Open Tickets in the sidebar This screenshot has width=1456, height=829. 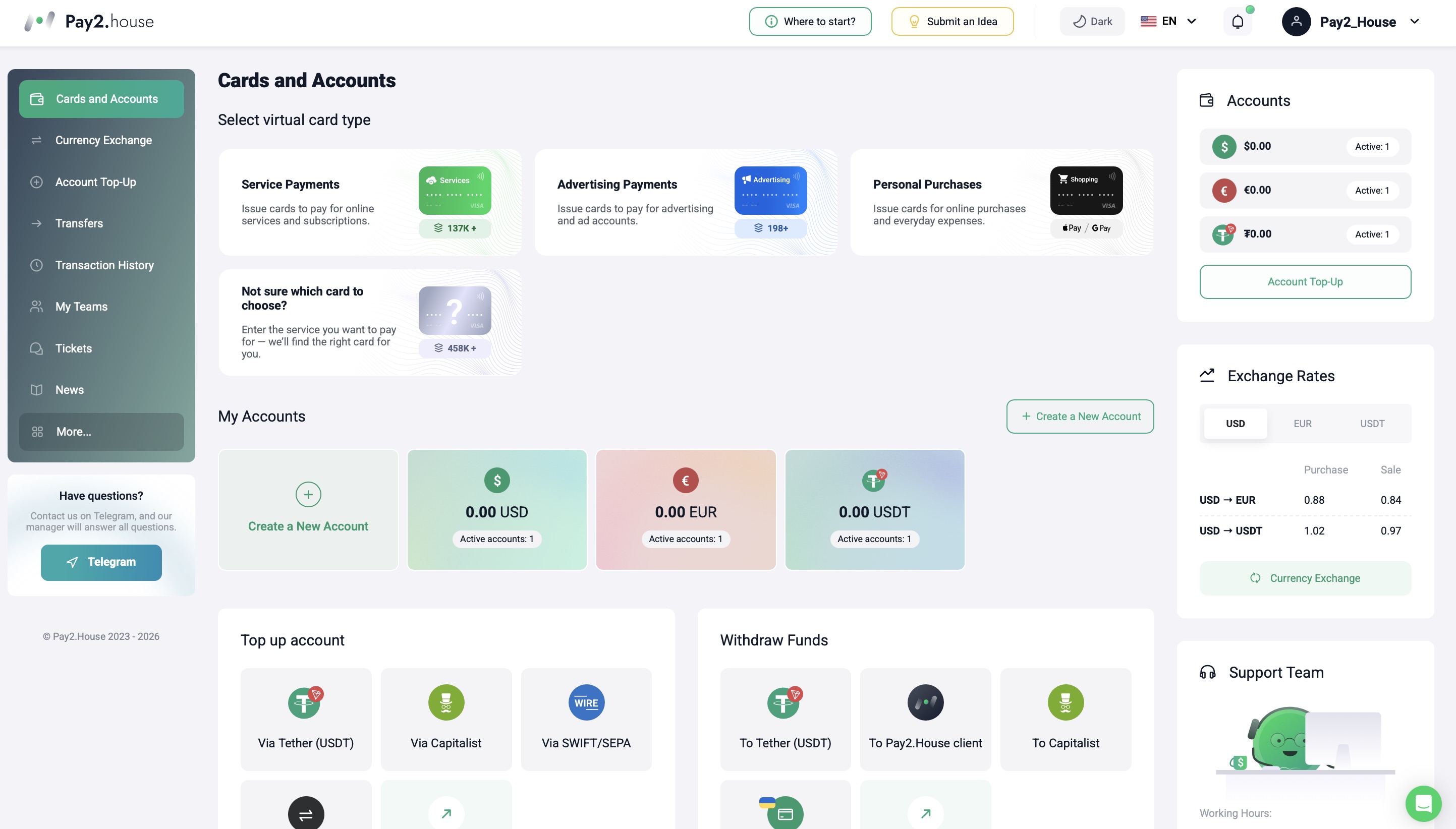click(x=101, y=348)
